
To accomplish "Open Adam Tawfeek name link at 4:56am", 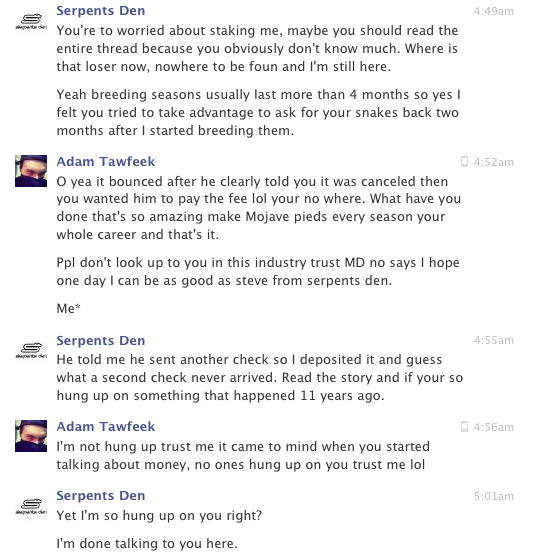I will [x=106, y=426].
